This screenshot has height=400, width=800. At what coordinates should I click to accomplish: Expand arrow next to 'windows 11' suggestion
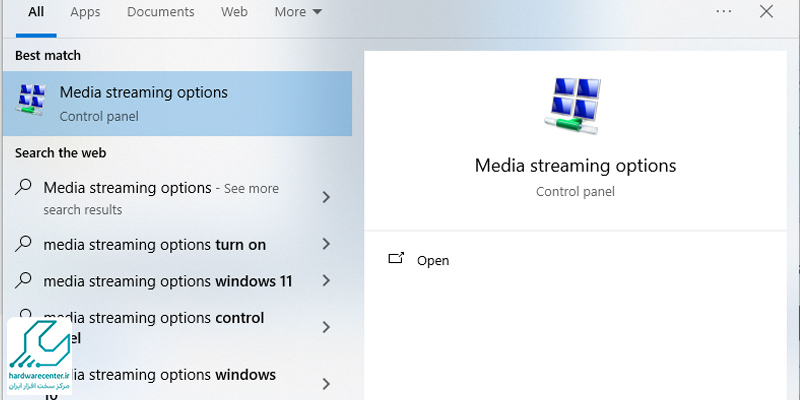click(327, 281)
